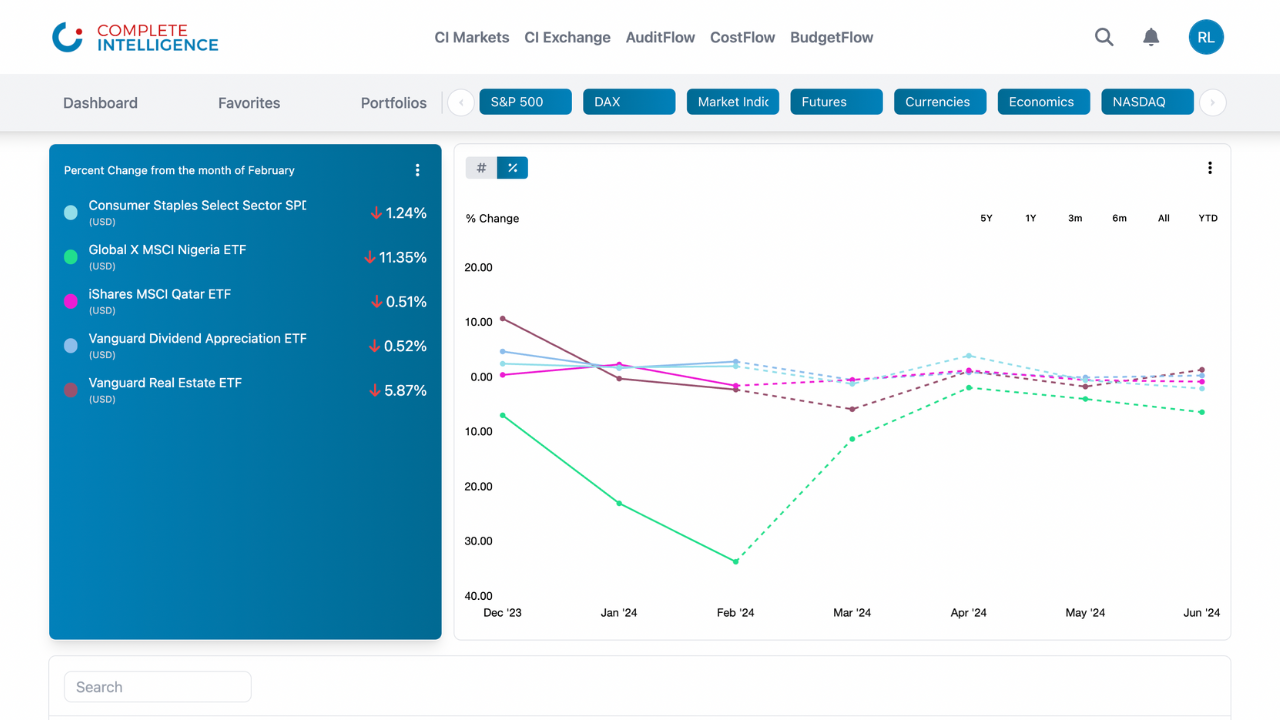Select the Market Indic chip

point(733,102)
